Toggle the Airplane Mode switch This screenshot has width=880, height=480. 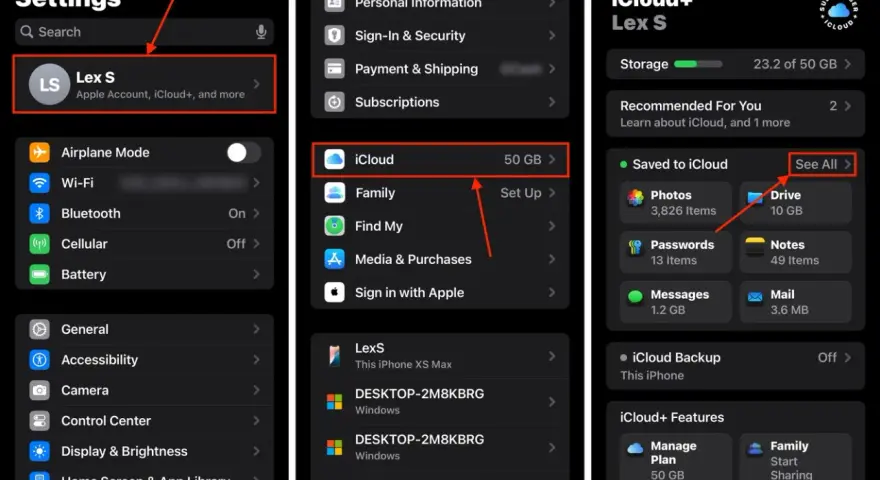(244, 152)
